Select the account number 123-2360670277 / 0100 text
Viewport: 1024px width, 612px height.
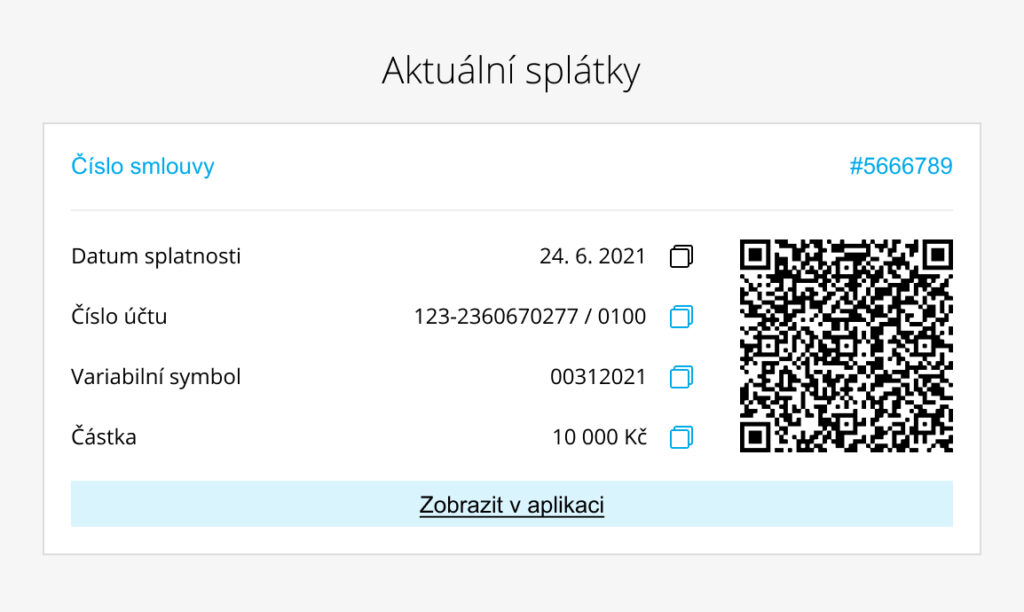(x=530, y=317)
